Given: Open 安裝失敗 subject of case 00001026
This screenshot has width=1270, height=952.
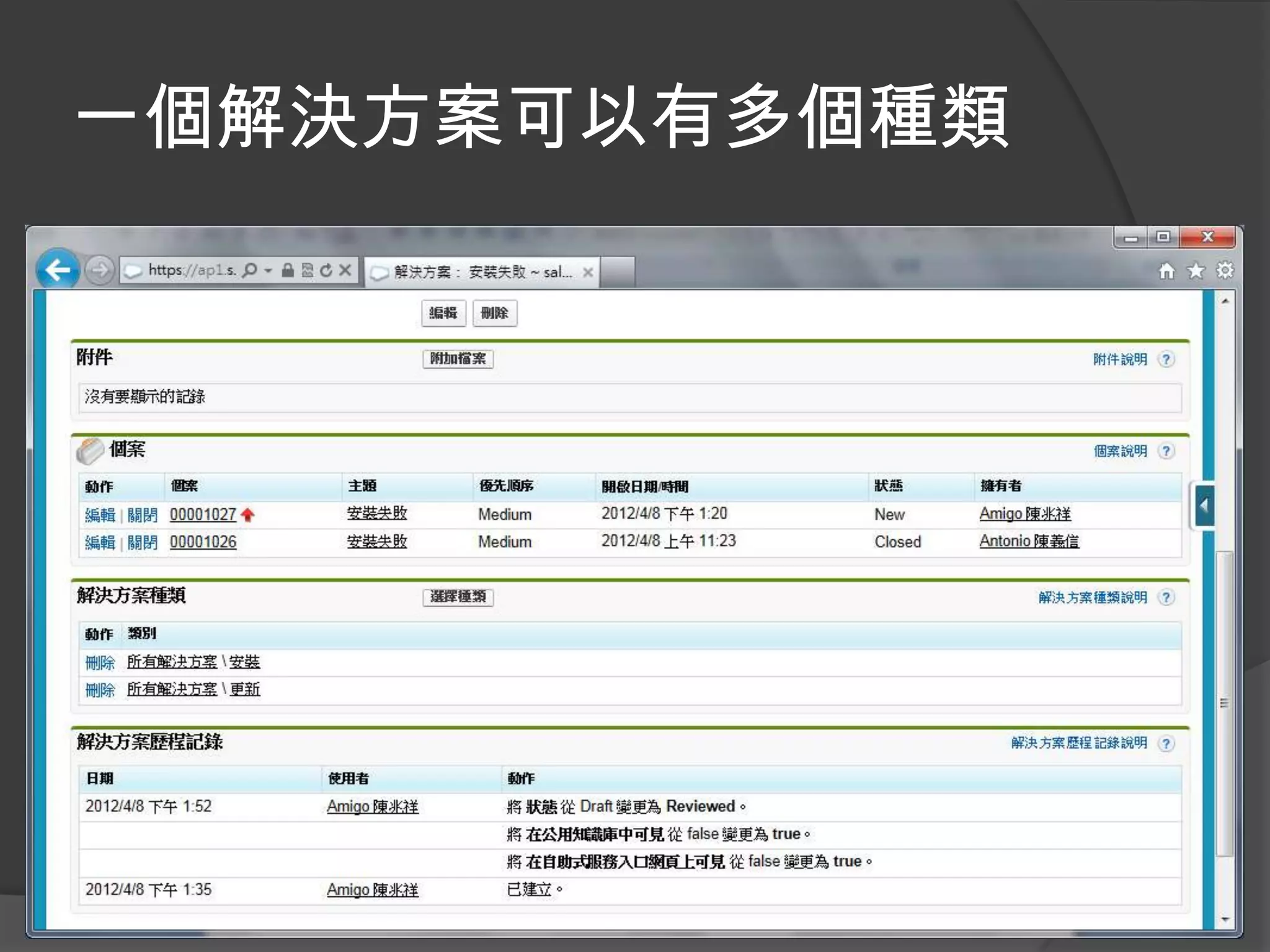Looking at the screenshot, I should click(x=377, y=541).
